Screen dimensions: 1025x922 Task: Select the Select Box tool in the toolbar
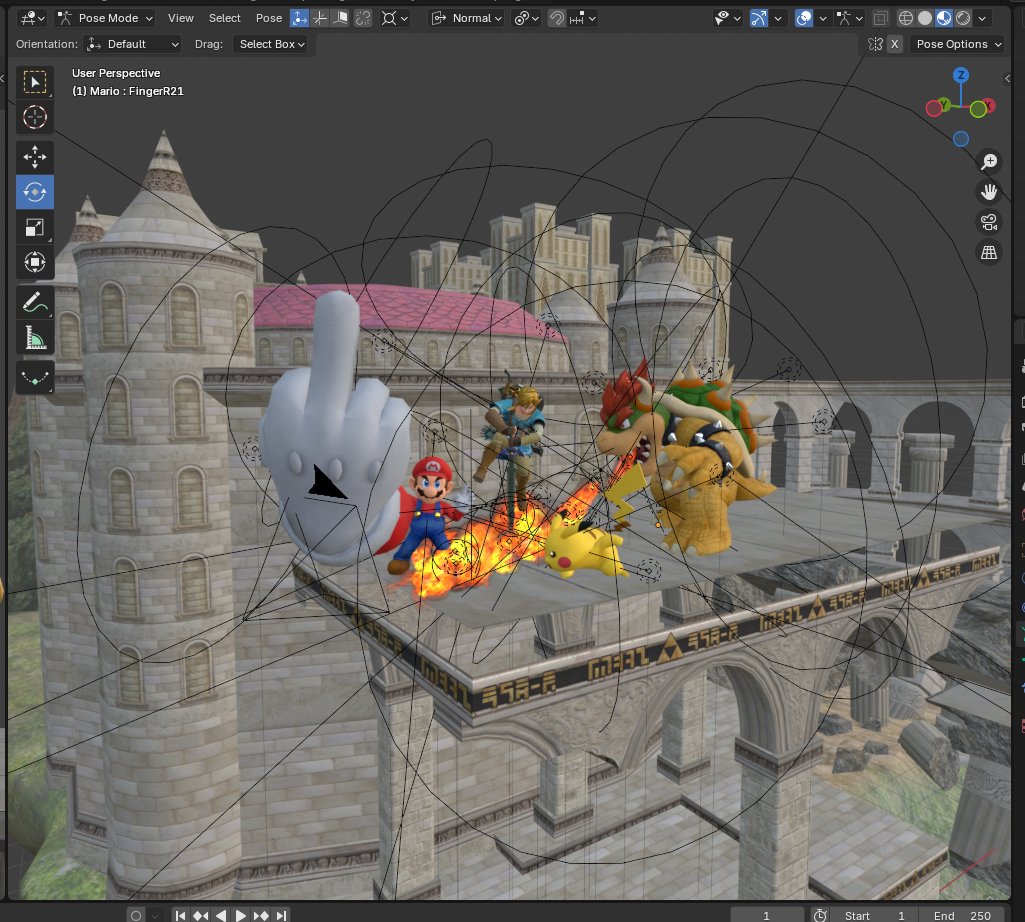(35, 82)
